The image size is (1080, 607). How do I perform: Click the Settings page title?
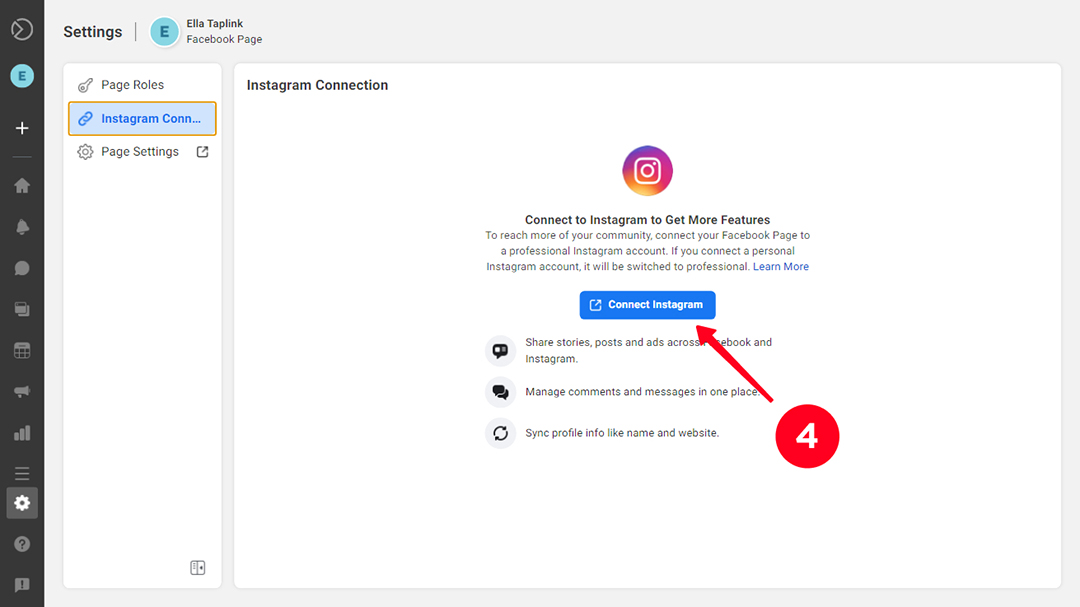click(x=93, y=32)
